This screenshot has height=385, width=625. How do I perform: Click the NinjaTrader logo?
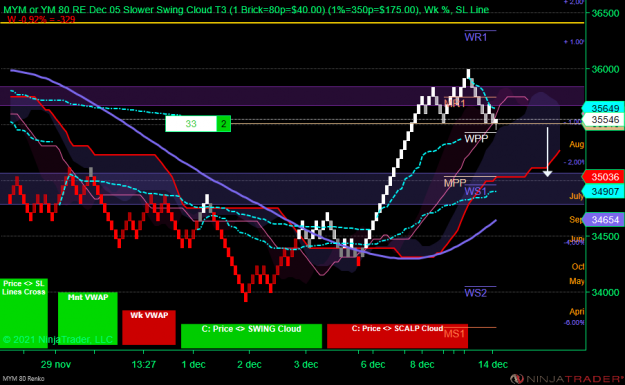(567, 378)
